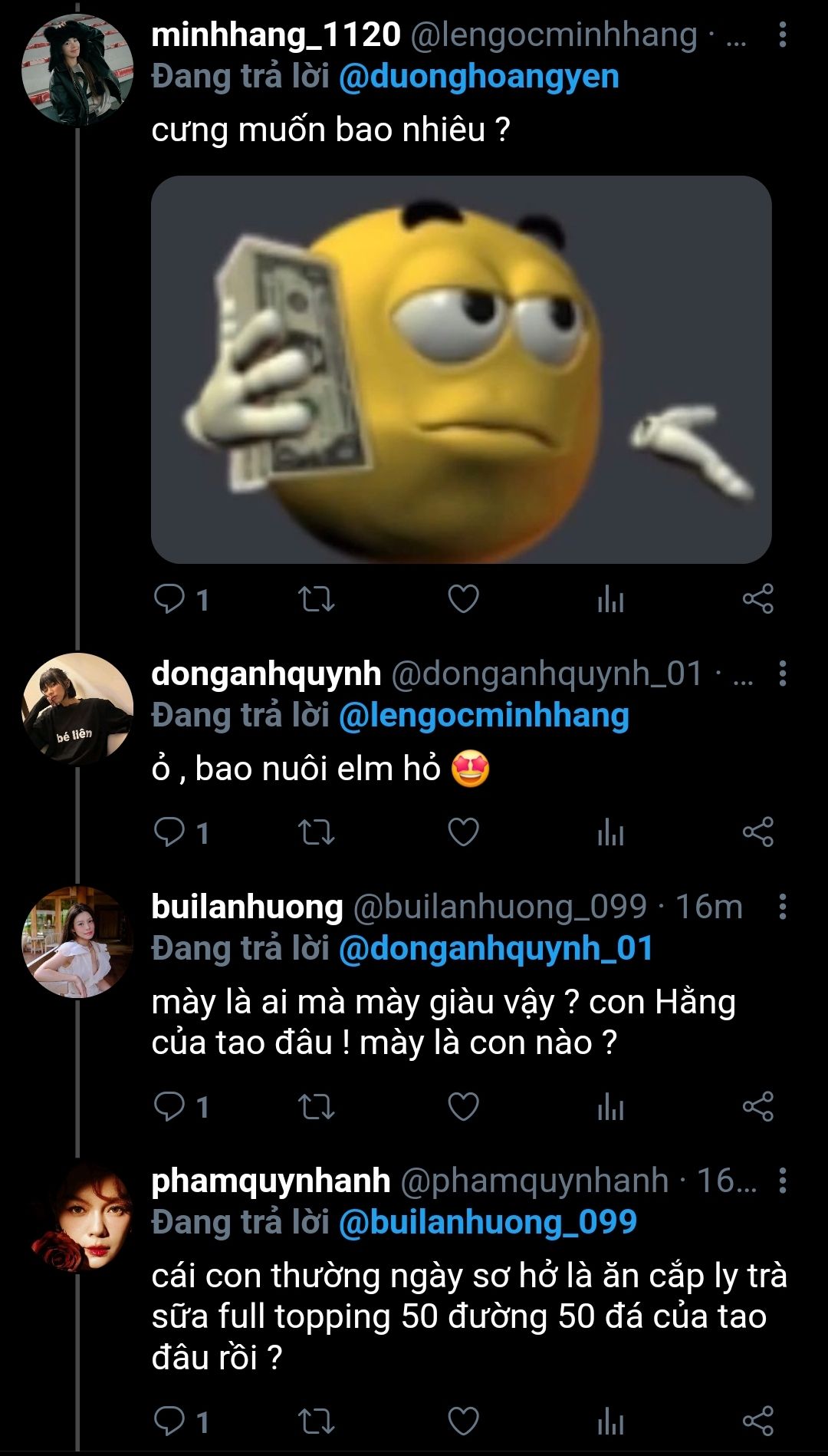Retweet minhhang_1120's money meme tweet
Image resolution: width=828 pixels, height=1456 pixels.
click(316, 599)
